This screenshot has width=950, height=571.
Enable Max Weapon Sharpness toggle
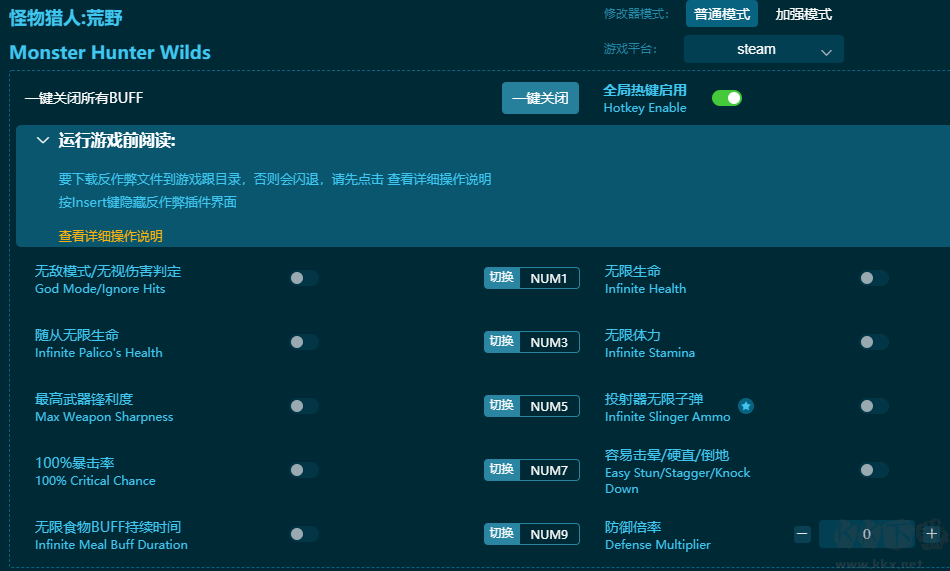[304, 406]
